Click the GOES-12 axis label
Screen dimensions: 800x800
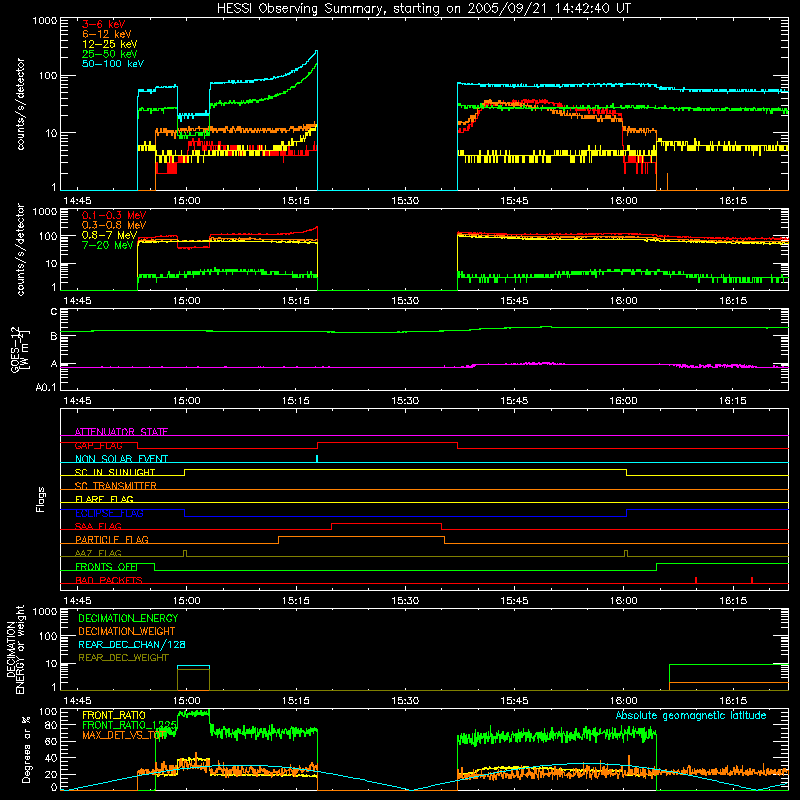(20, 350)
